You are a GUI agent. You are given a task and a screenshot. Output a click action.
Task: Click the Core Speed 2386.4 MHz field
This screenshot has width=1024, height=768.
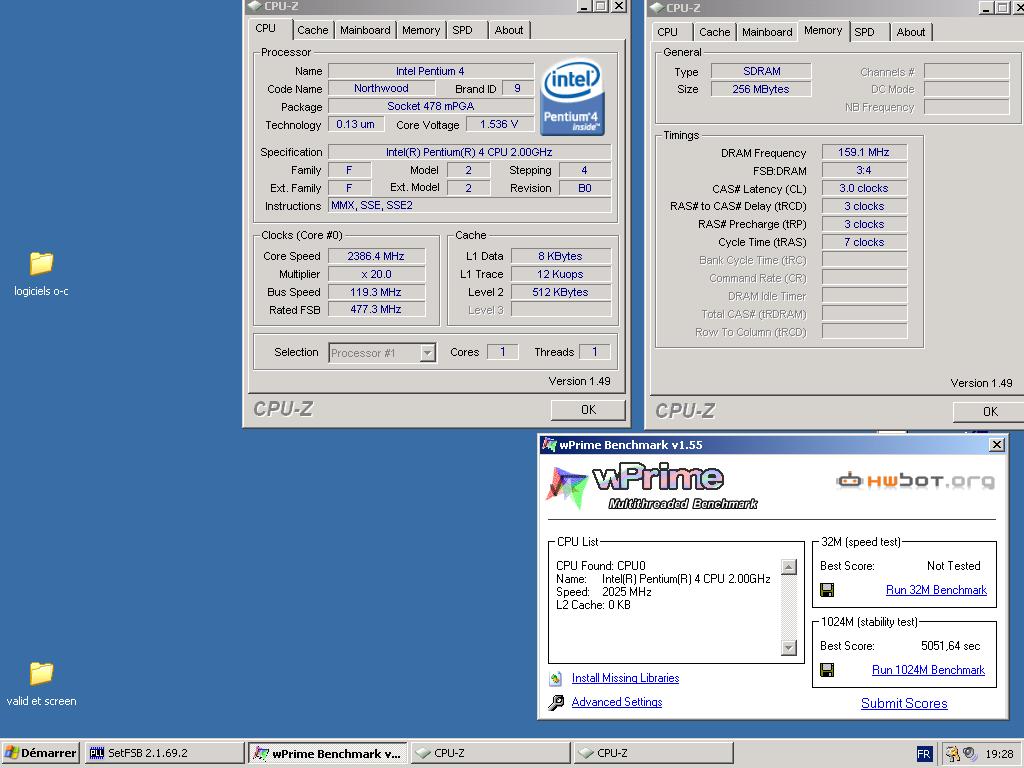(x=376, y=256)
